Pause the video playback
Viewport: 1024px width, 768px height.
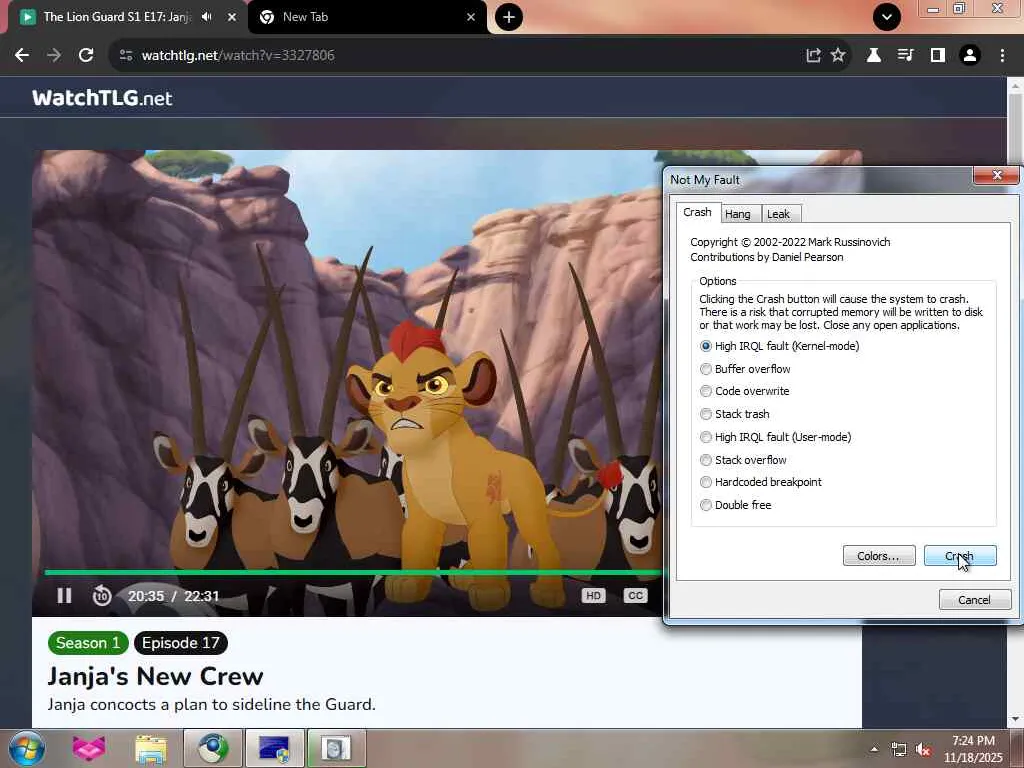point(64,596)
